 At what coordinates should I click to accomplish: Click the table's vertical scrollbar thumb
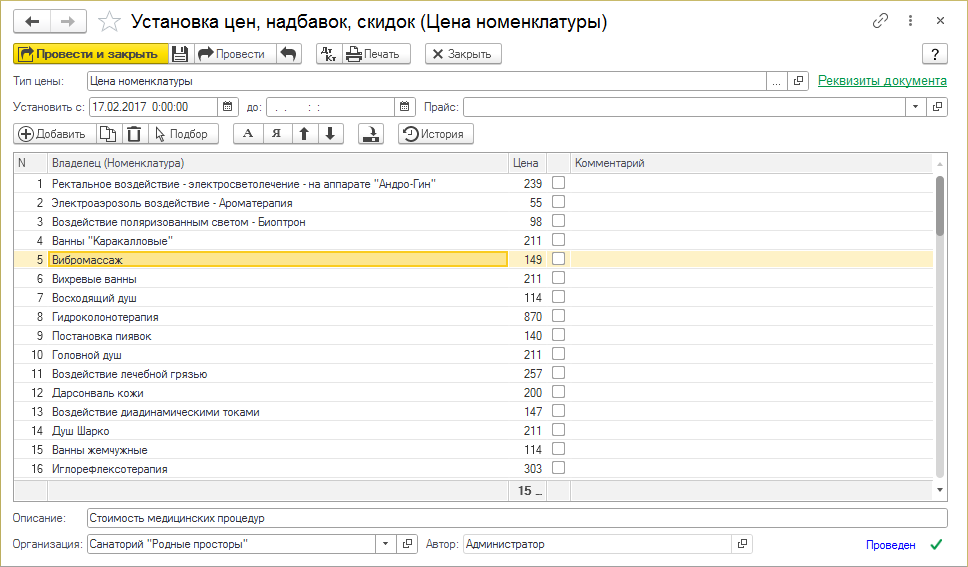(939, 205)
